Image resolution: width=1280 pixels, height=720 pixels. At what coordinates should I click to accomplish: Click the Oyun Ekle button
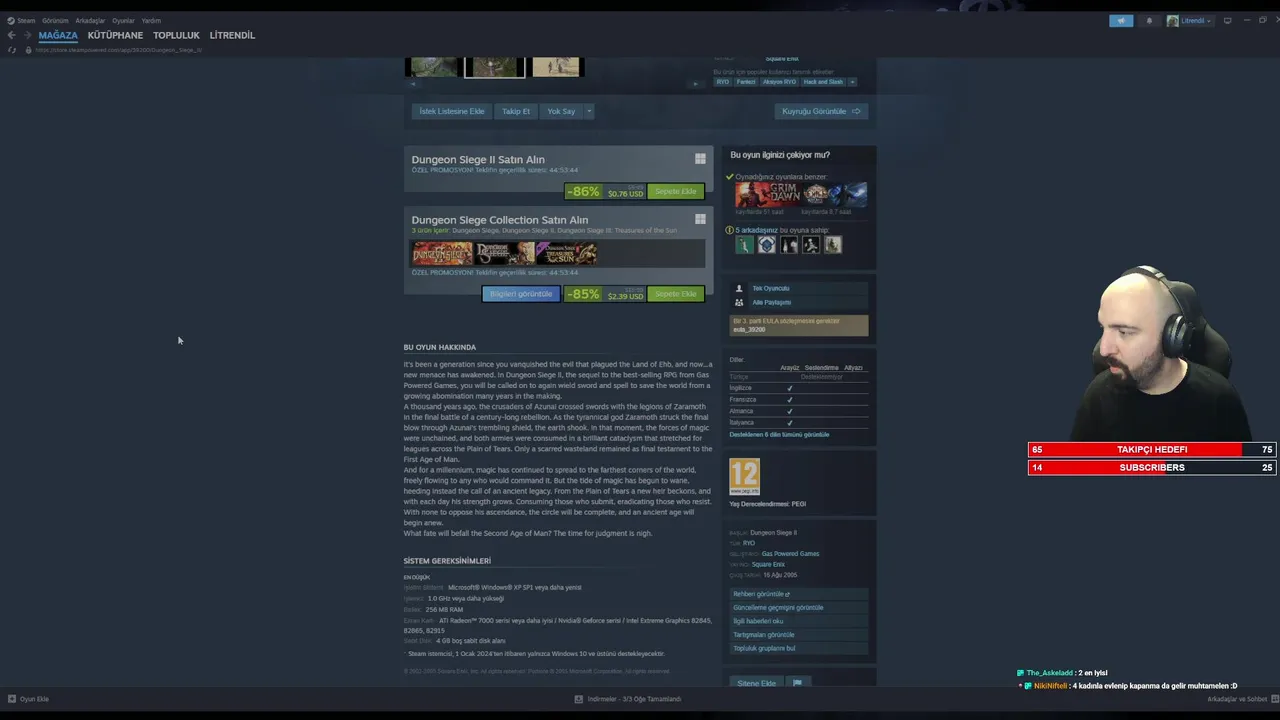point(28,699)
